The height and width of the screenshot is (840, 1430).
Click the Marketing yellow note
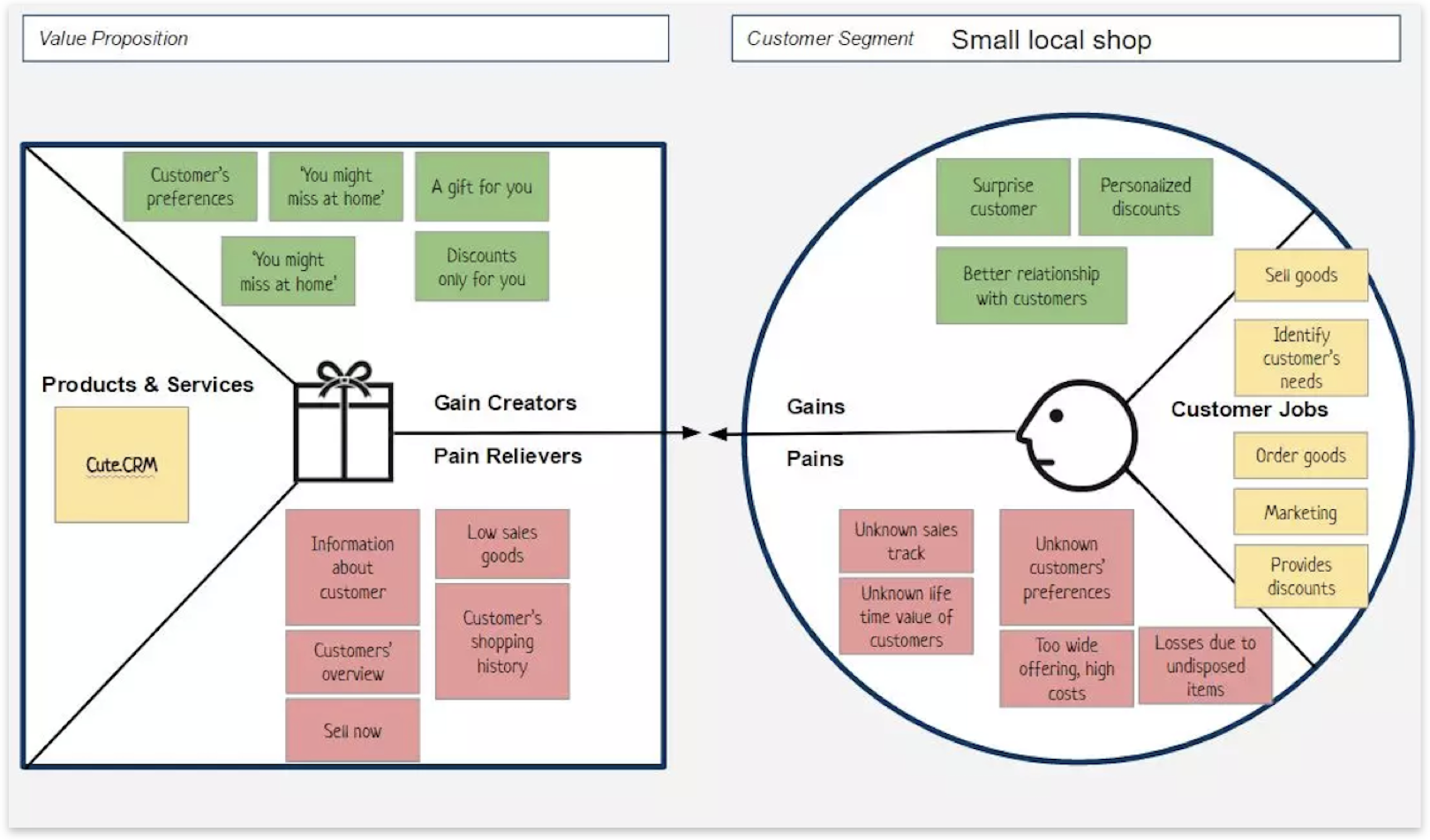point(1300,512)
